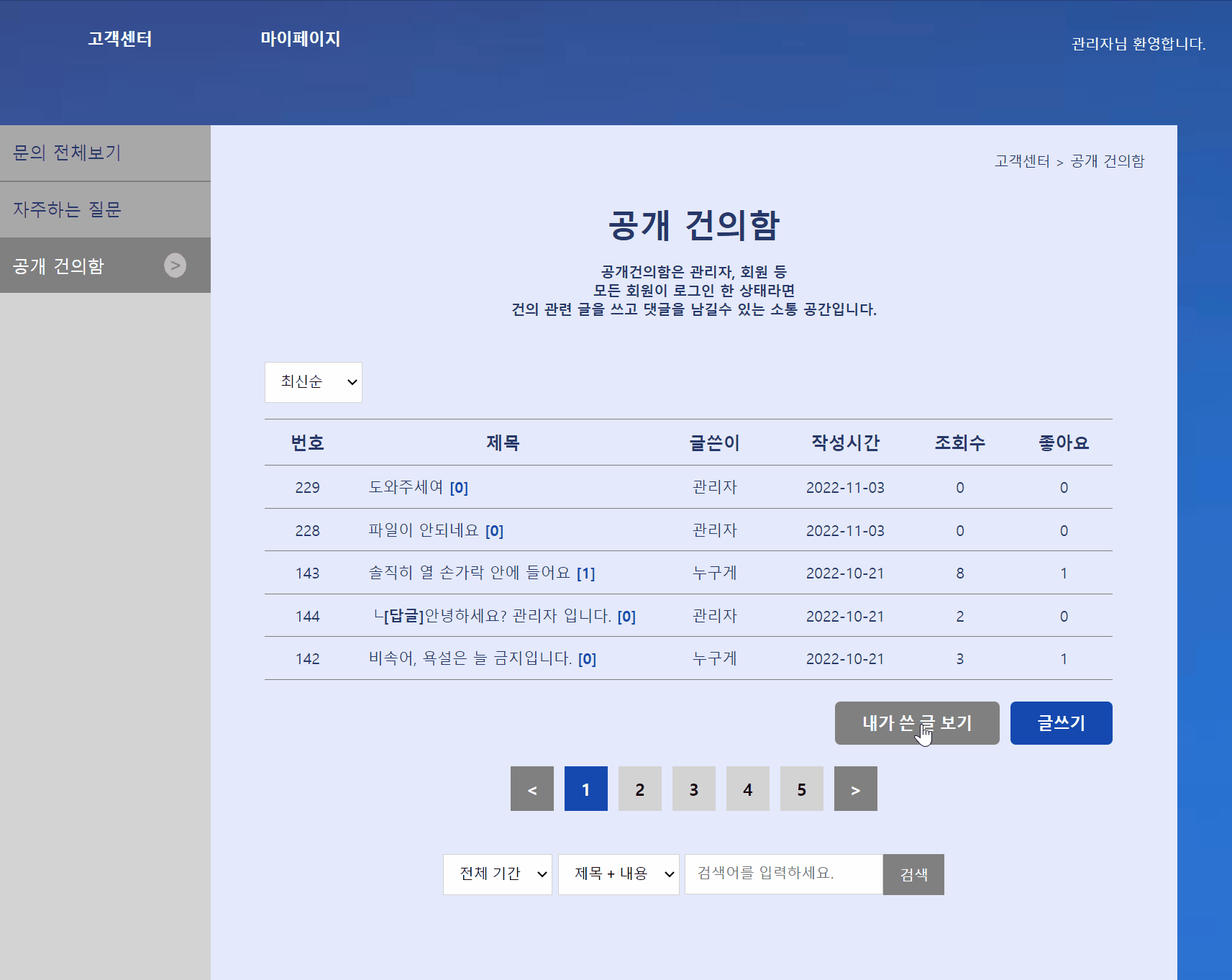Click the previous page arrow
The height and width of the screenshot is (980, 1232).
coord(531,789)
